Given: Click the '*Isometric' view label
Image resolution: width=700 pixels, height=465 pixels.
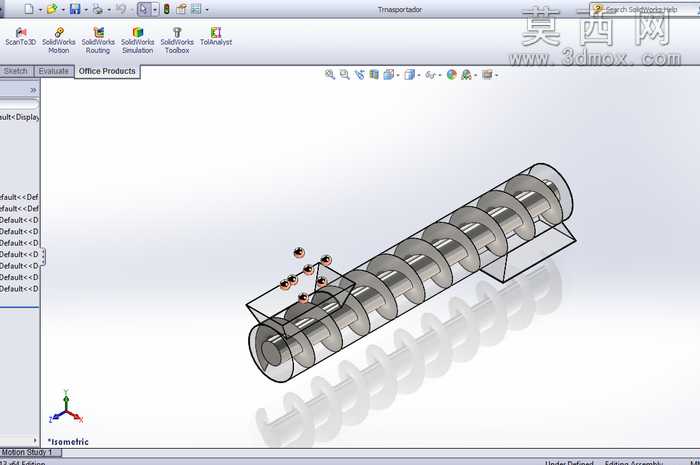Looking at the screenshot, I should 68,442.
